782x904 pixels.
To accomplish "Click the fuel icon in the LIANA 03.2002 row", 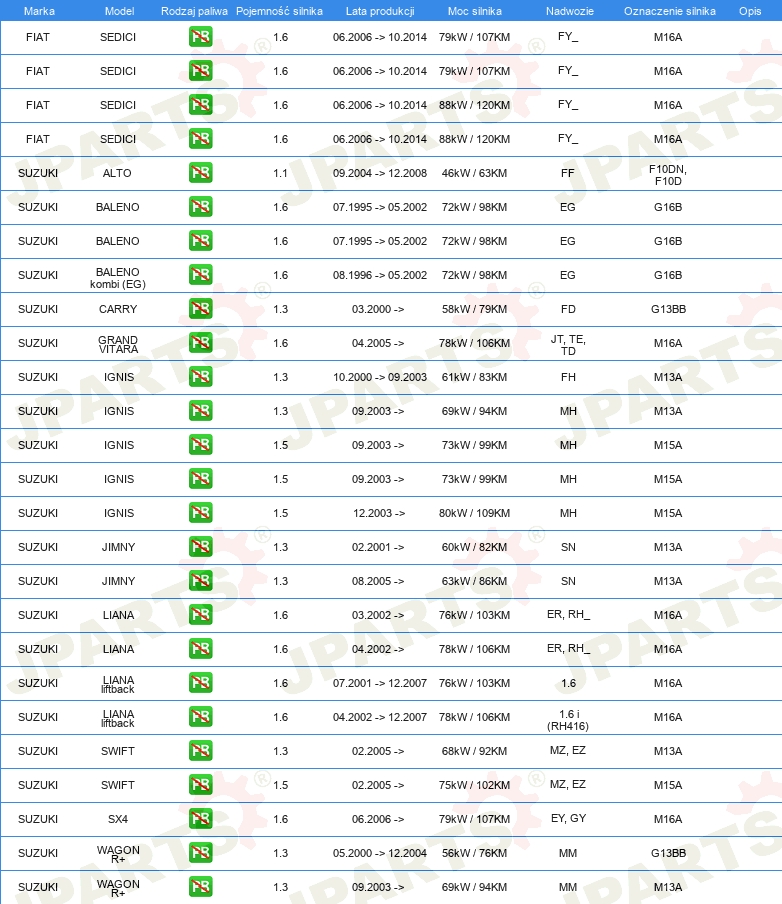I will (201, 615).
